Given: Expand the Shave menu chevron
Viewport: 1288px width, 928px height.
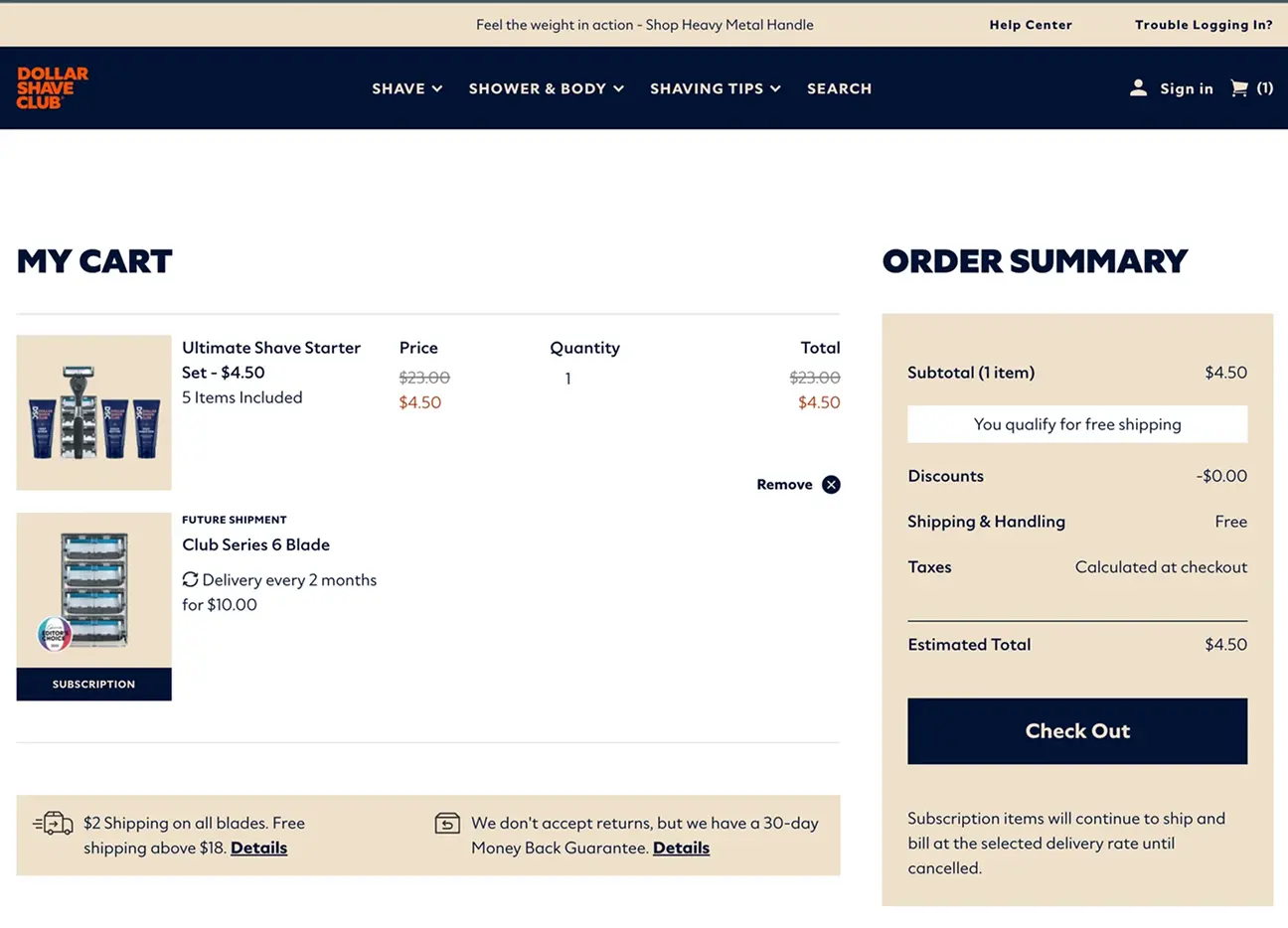Looking at the screenshot, I should (437, 88).
